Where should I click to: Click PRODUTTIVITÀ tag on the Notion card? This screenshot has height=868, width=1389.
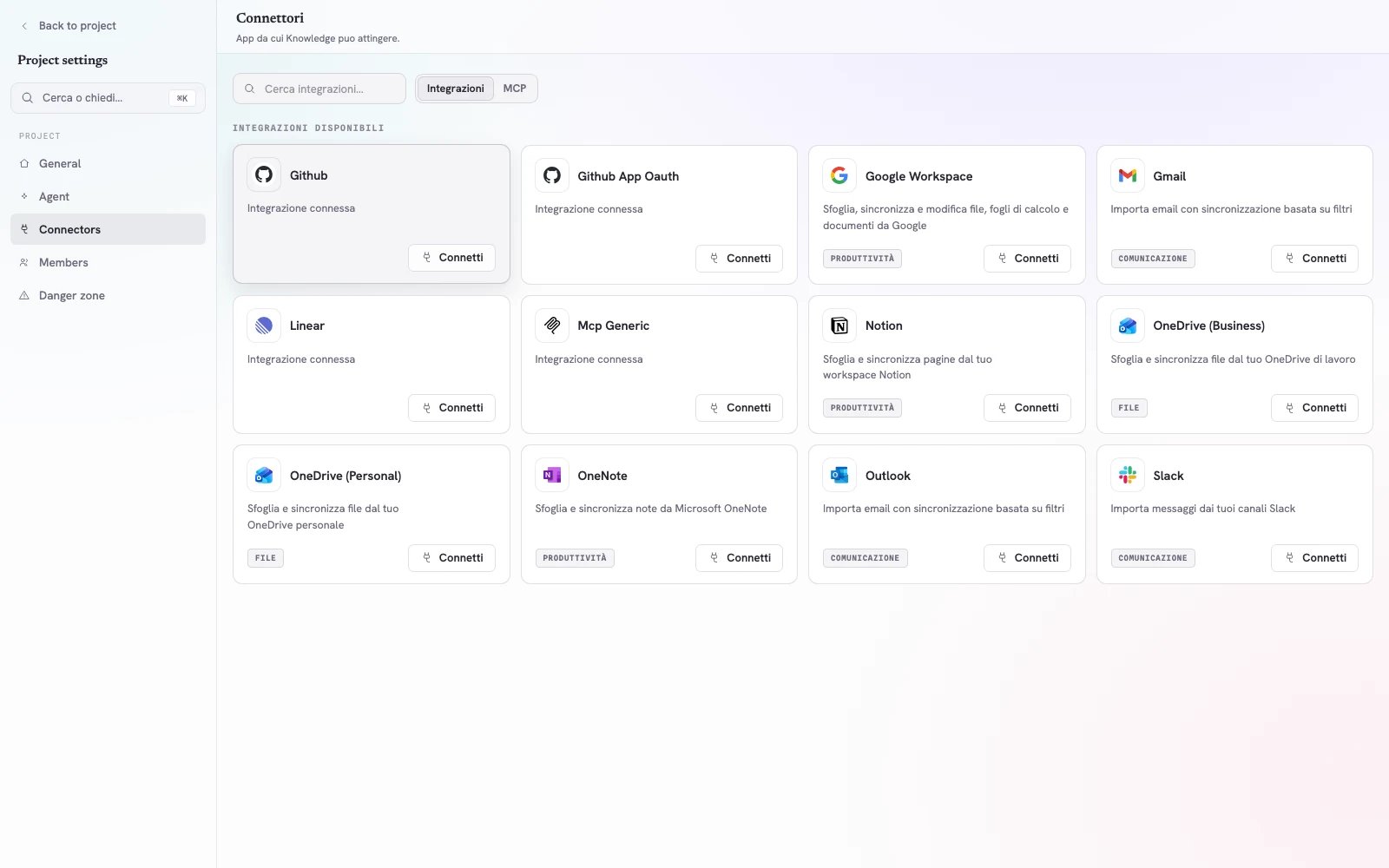tap(862, 408)
